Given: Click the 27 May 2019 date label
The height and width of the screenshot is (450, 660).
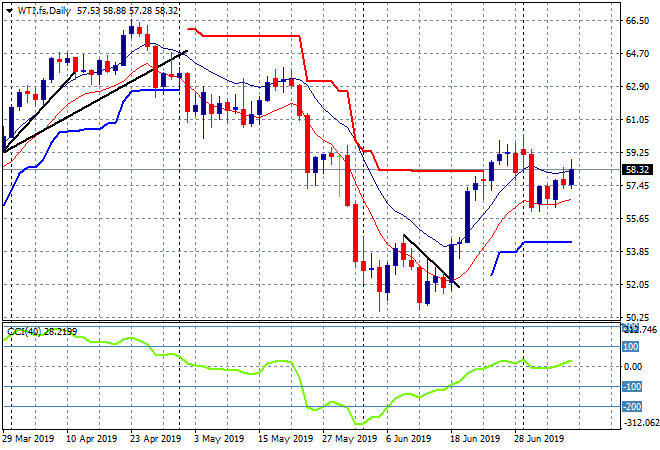Looking at the screenshot, I should (350, 439).
